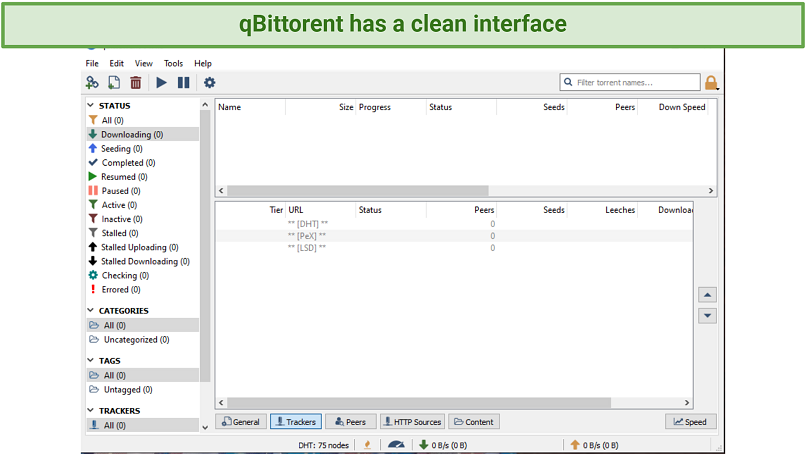Image resolution: width=806 pixels, height=456 pixels.
Task: Sort torrents by Progress column
Action: point(391,107)
